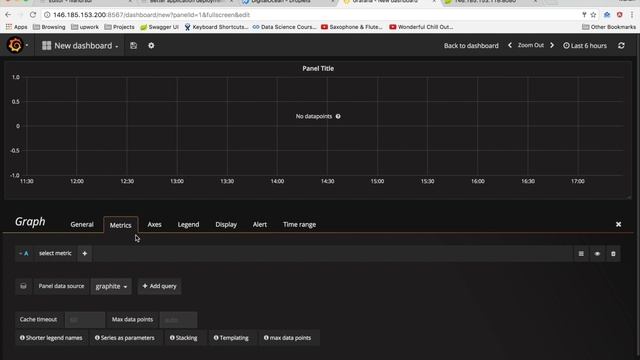
Task: Open the Wonderful Chill Out bookmark
Action: (x=421, y=27)
